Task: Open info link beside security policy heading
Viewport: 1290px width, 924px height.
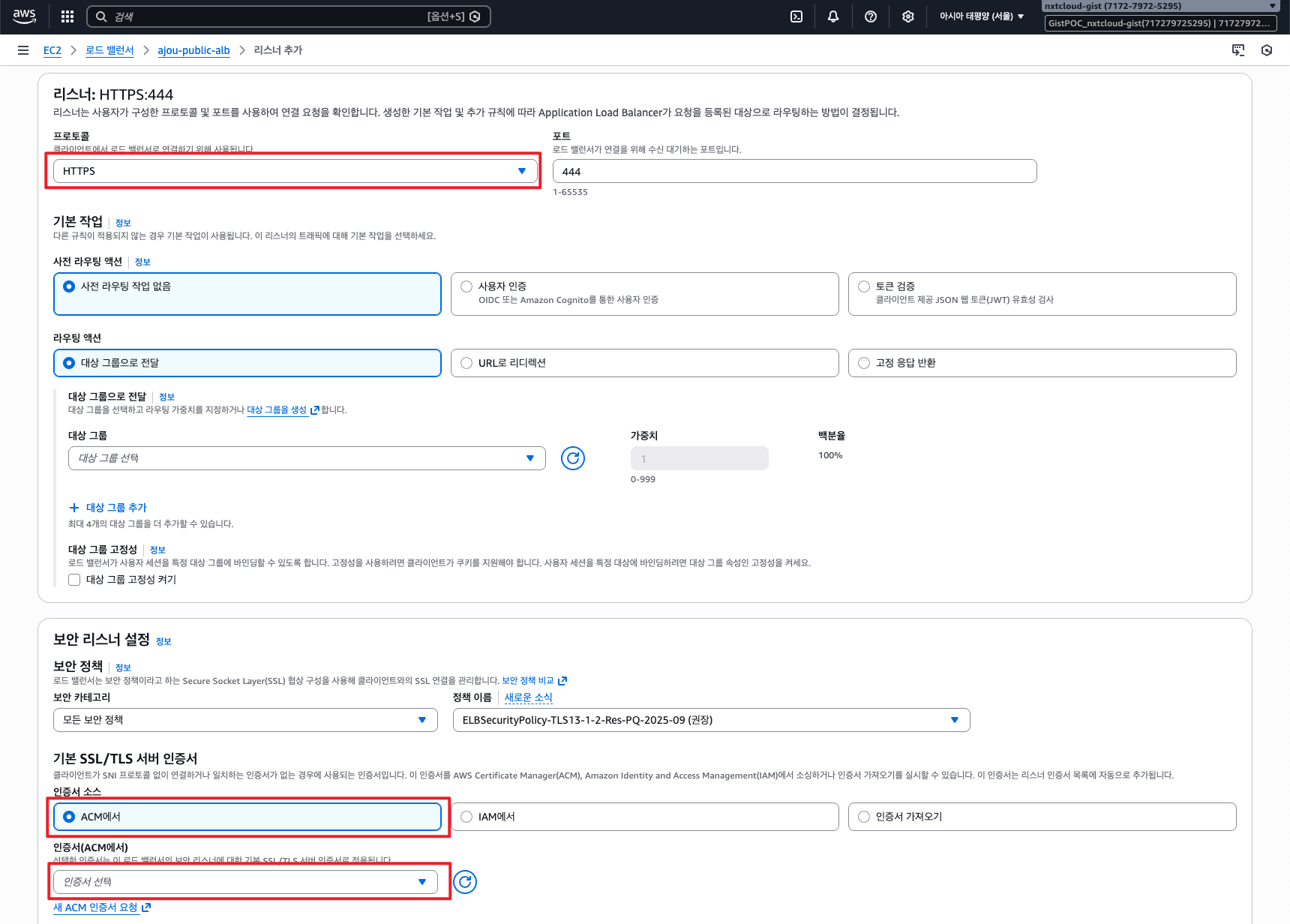Action: (123, 667)
